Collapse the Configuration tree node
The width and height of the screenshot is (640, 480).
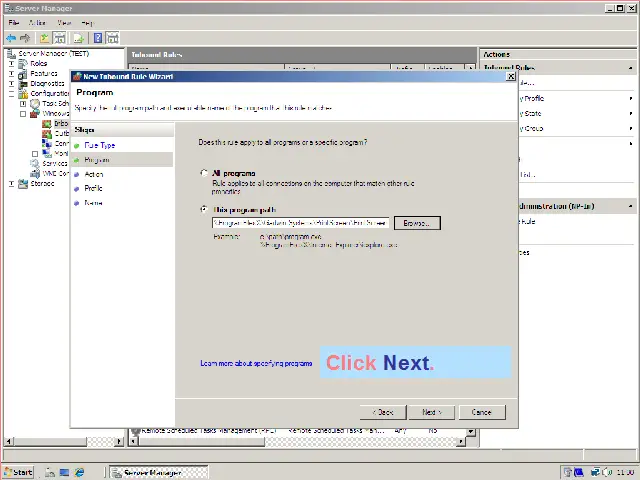(x=12, y=93)
